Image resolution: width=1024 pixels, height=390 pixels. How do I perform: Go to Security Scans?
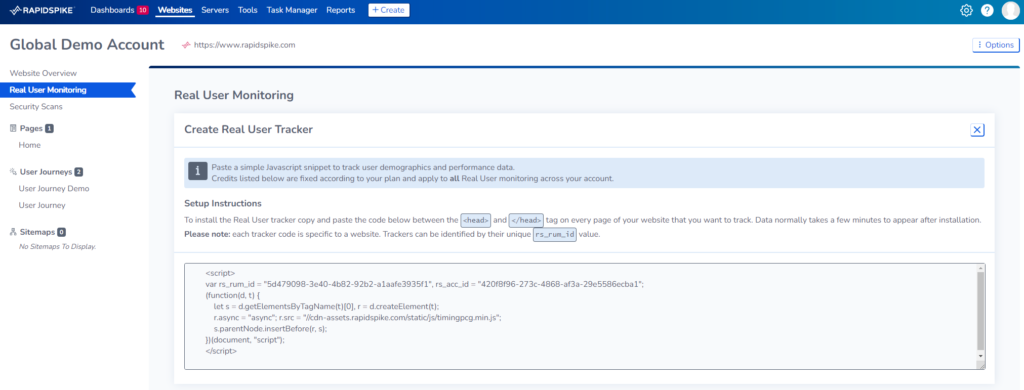[36, 106]
